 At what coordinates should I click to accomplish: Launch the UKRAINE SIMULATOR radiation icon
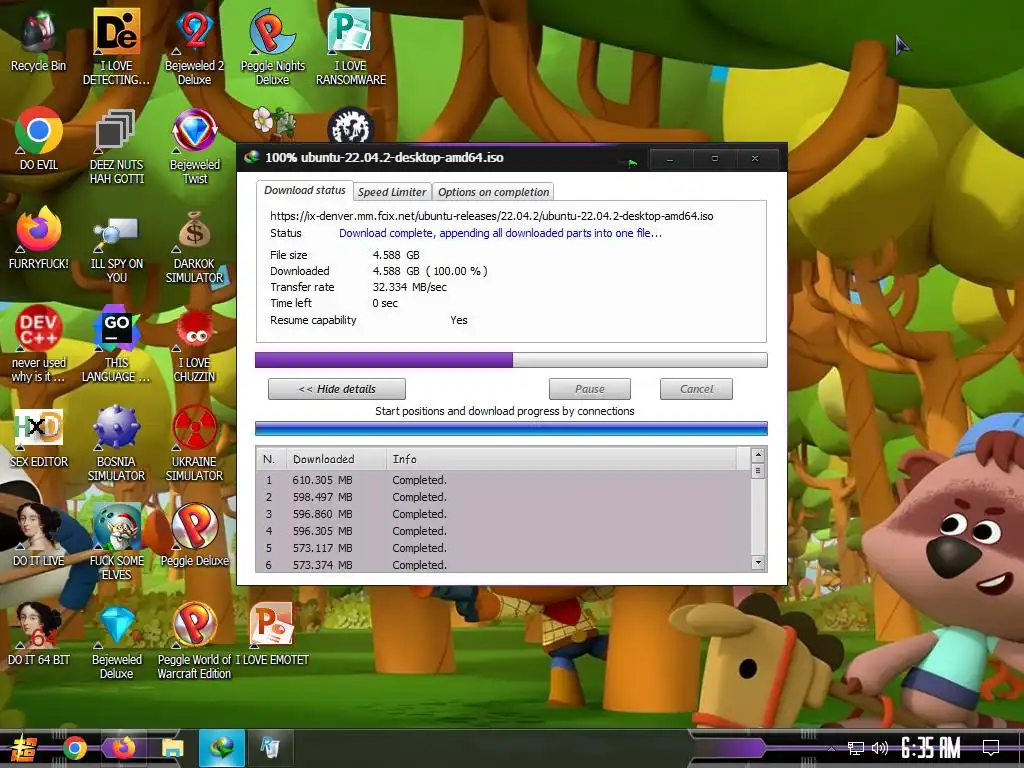click(x=194, y=444)
